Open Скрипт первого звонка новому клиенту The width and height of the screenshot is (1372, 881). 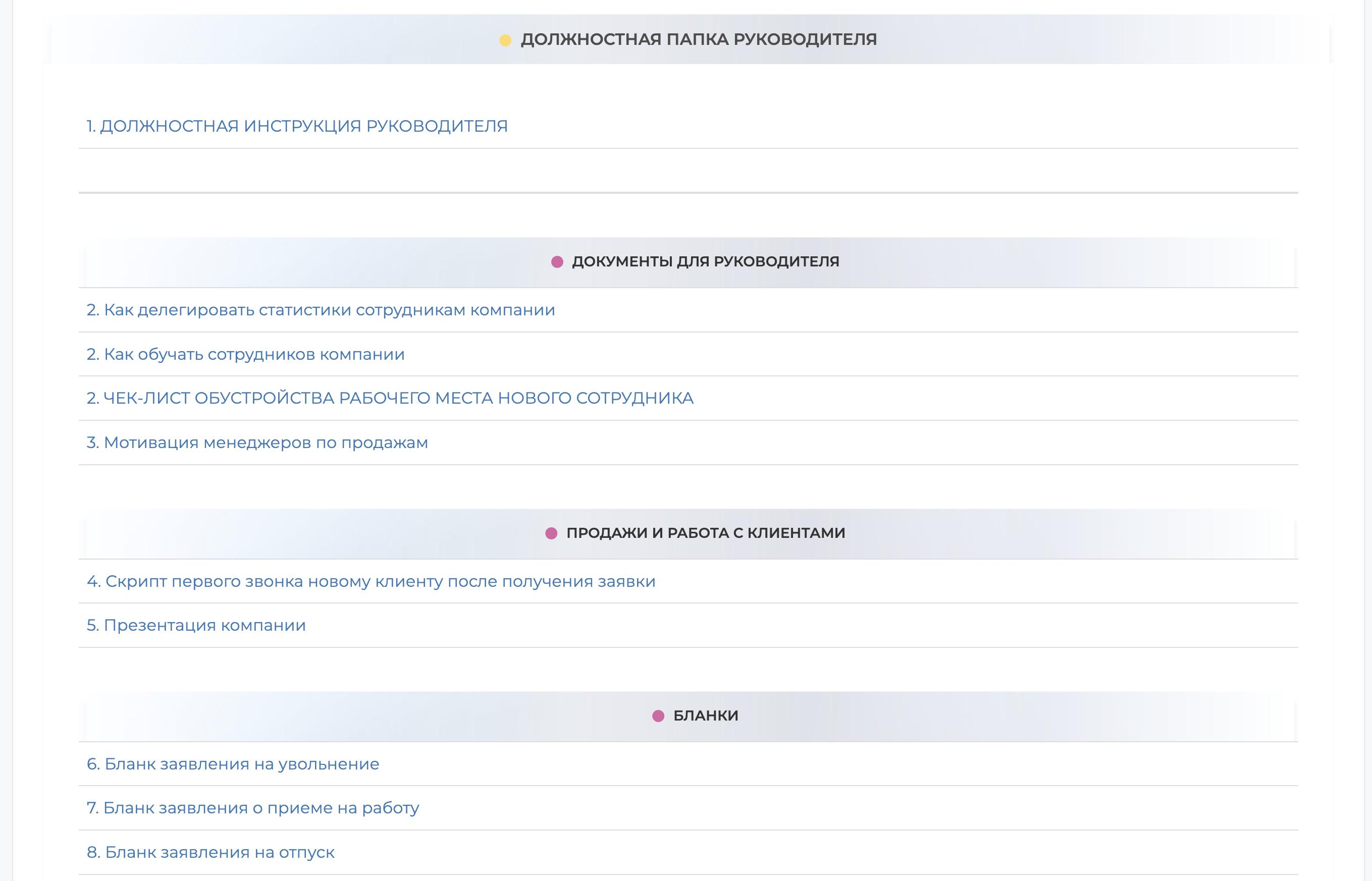click(371, 581)
